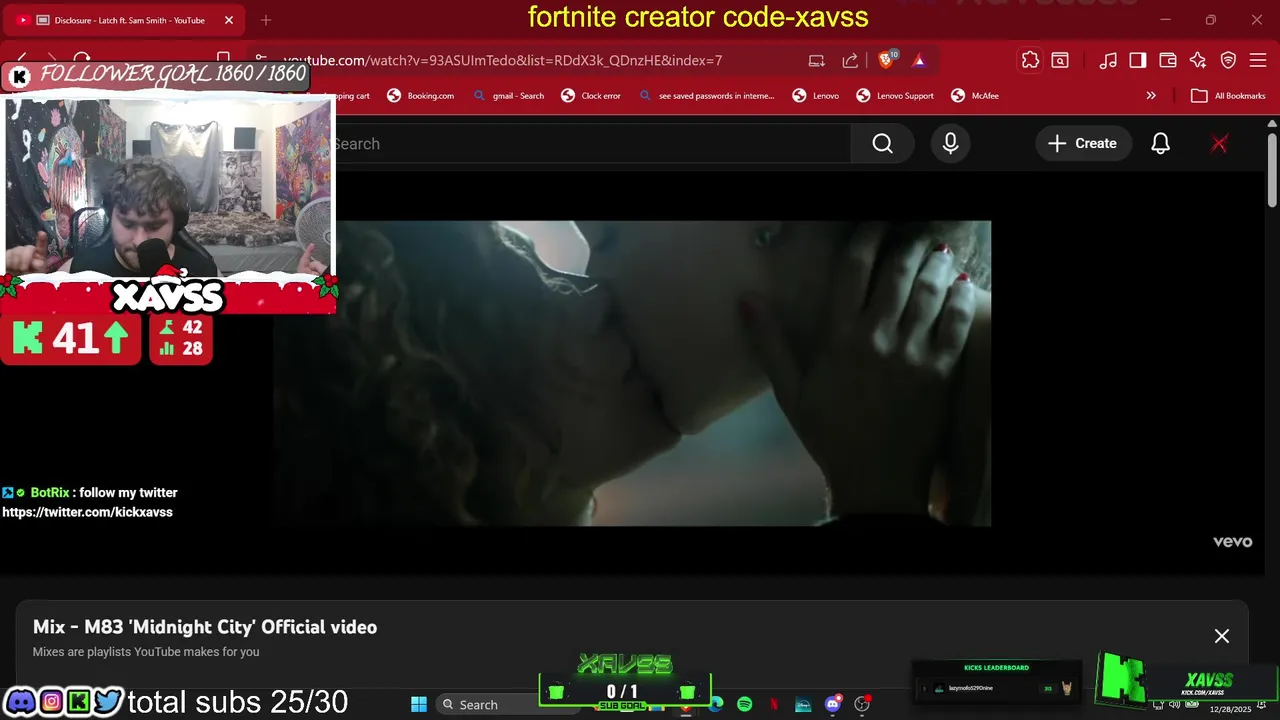This screenshot has height=720, width=1280.
Task: Open Discord from the taskbar
Action: [x=833, y=704]
